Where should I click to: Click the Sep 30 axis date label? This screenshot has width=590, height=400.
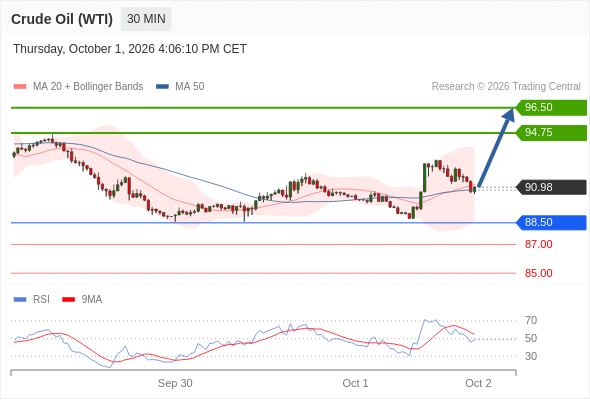pyautogui.click(x=175, y=383)
